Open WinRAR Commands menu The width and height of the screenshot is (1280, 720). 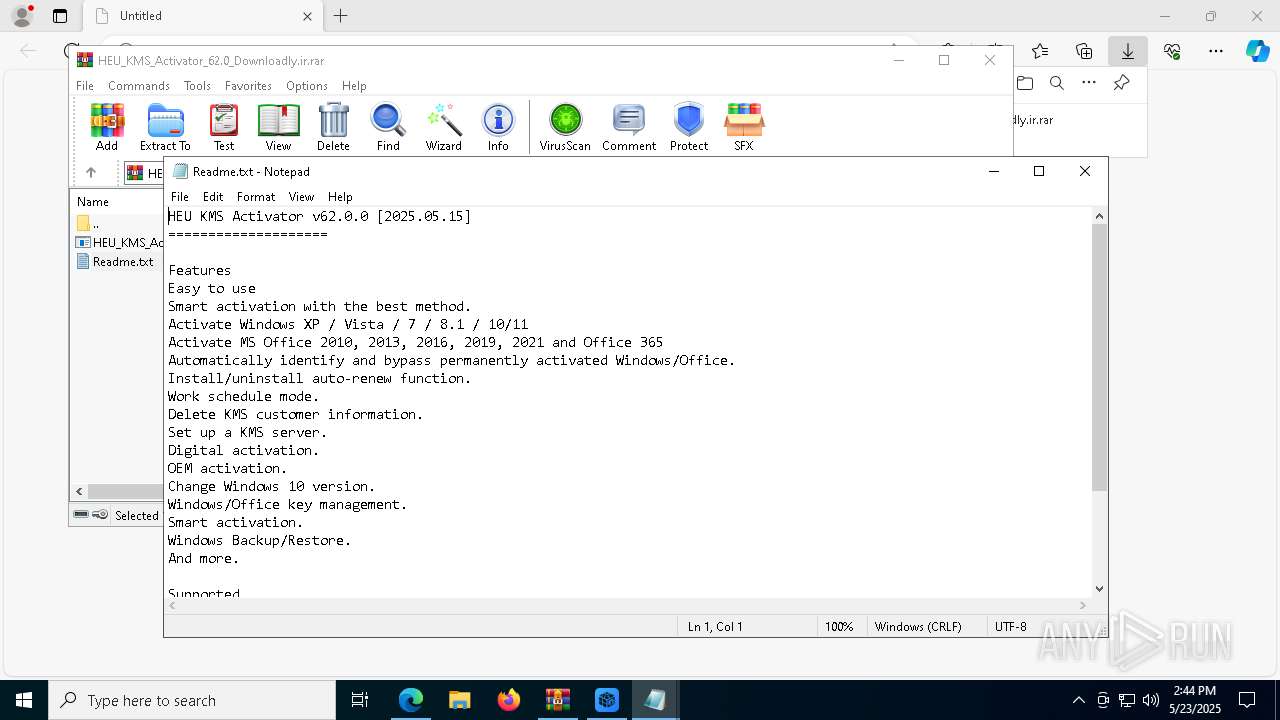(x=139, y=86)
